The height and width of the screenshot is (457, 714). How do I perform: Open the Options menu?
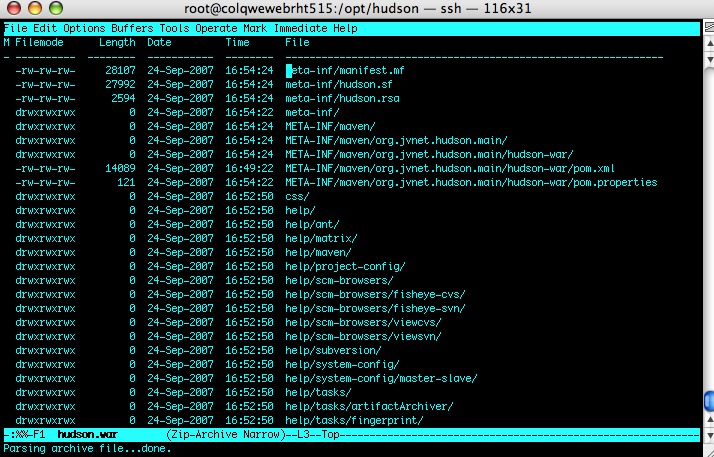(84, 28)
